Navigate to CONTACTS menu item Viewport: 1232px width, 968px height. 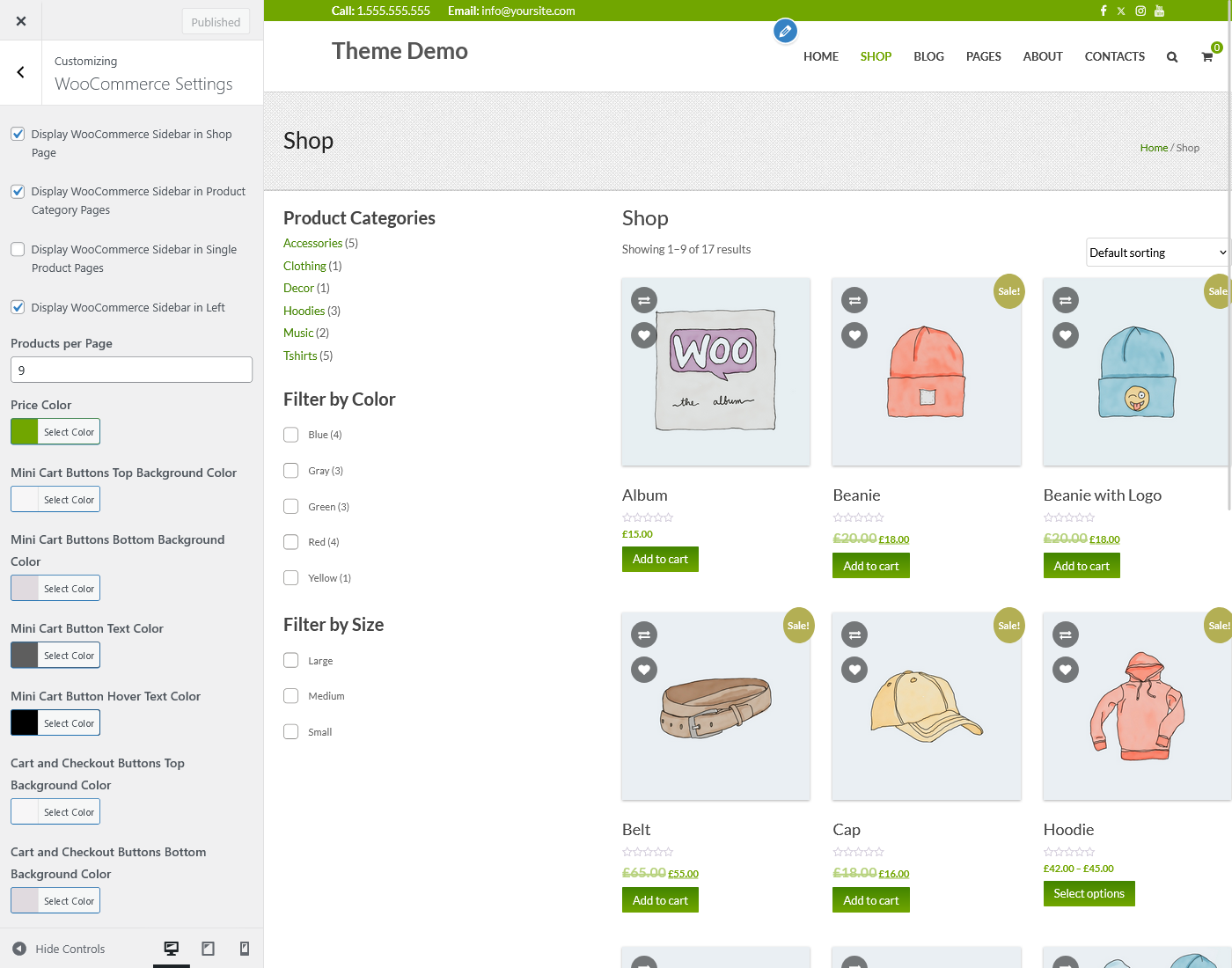(1114, 56)
